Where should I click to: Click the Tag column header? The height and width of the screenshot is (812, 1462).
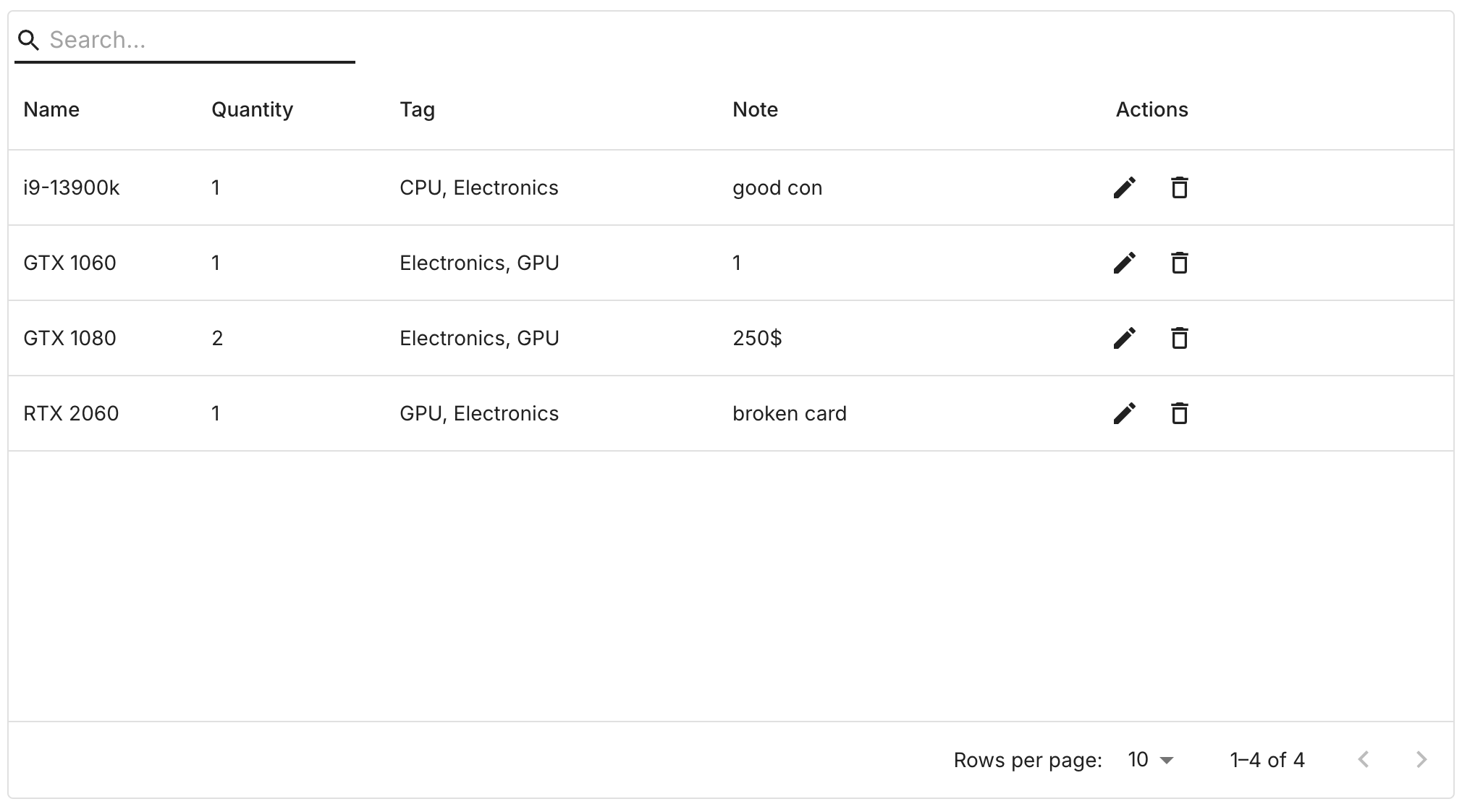tap(417, 109)
